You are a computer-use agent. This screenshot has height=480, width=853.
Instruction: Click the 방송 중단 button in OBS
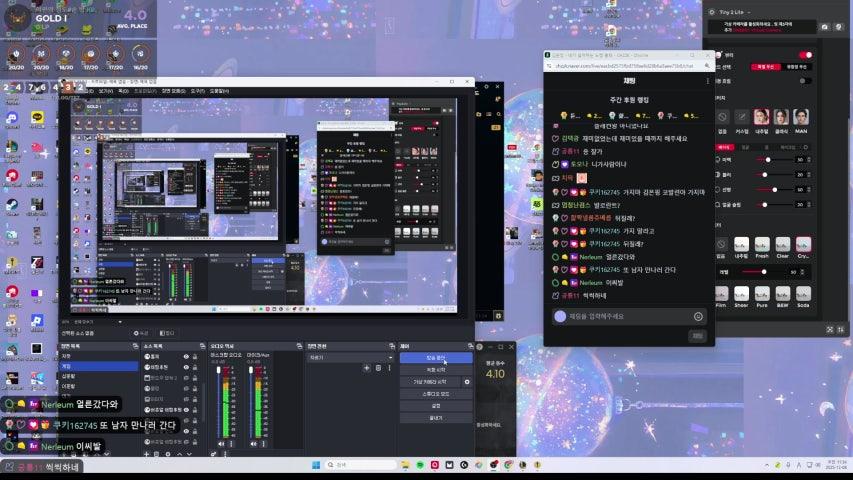coord(436,358)
